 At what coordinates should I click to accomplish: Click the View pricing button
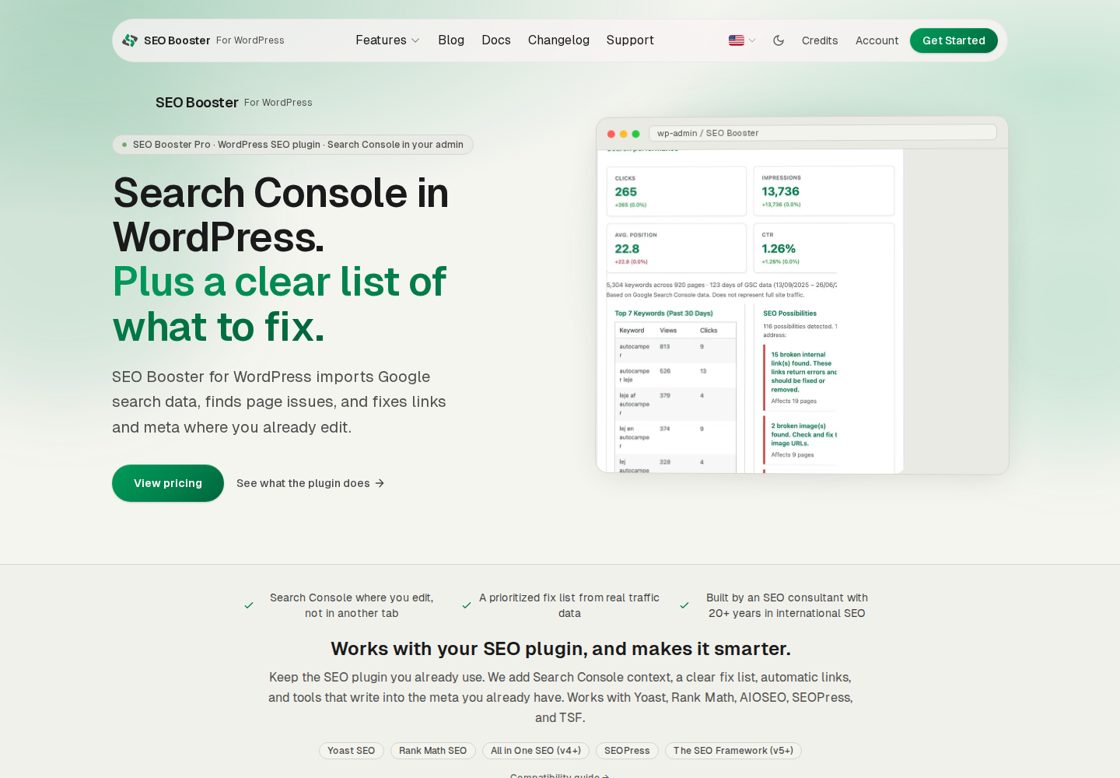point(168,483)
